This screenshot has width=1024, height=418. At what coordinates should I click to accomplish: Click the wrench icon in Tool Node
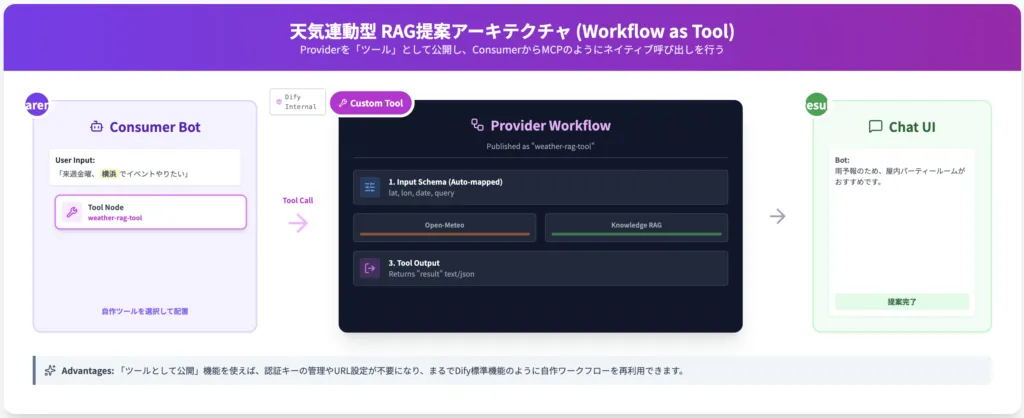[x=72, y=212]
